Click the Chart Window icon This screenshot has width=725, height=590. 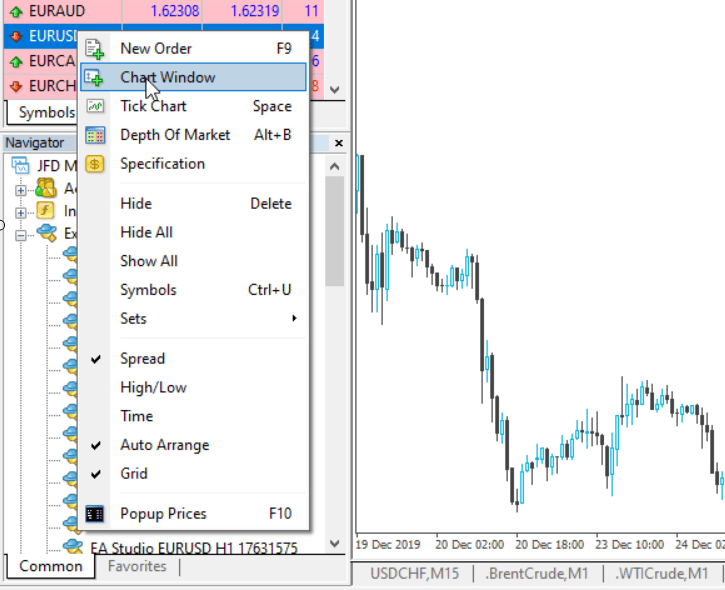click(x=95, y=77)
